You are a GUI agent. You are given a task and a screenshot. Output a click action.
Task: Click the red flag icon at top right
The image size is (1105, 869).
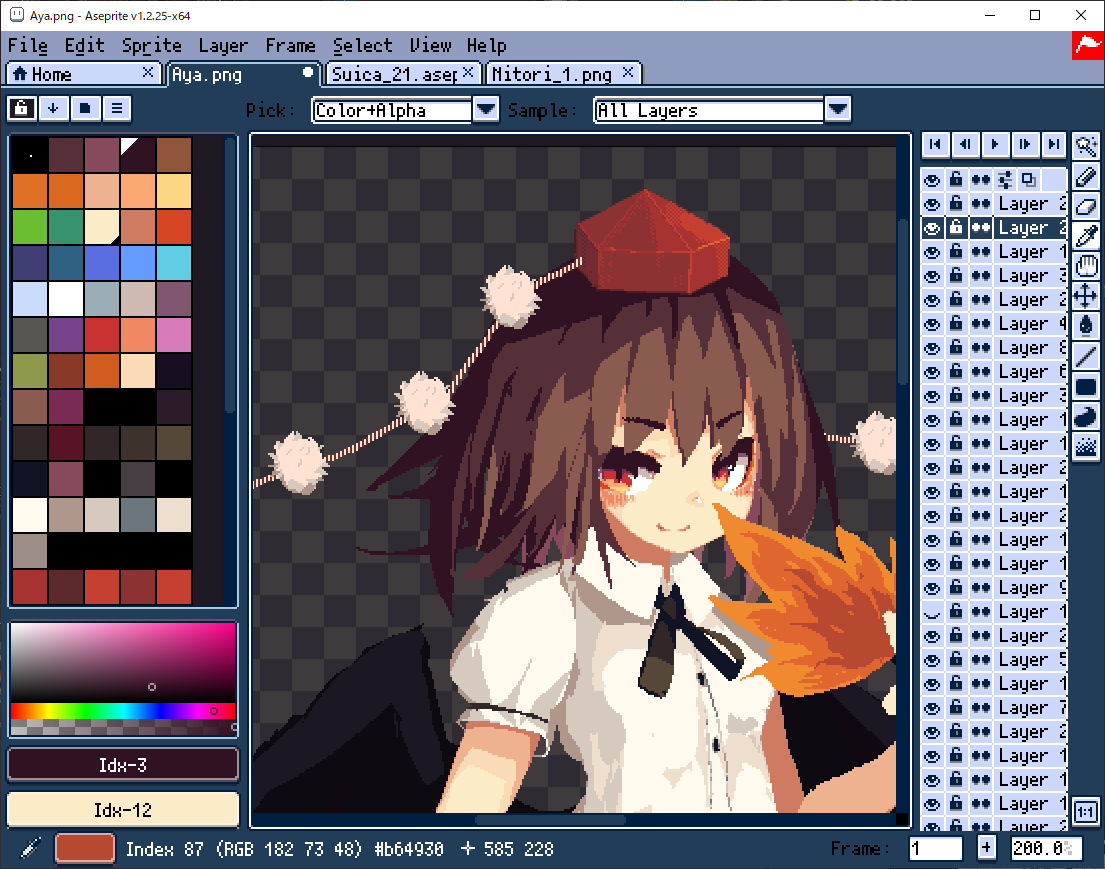1087,46
